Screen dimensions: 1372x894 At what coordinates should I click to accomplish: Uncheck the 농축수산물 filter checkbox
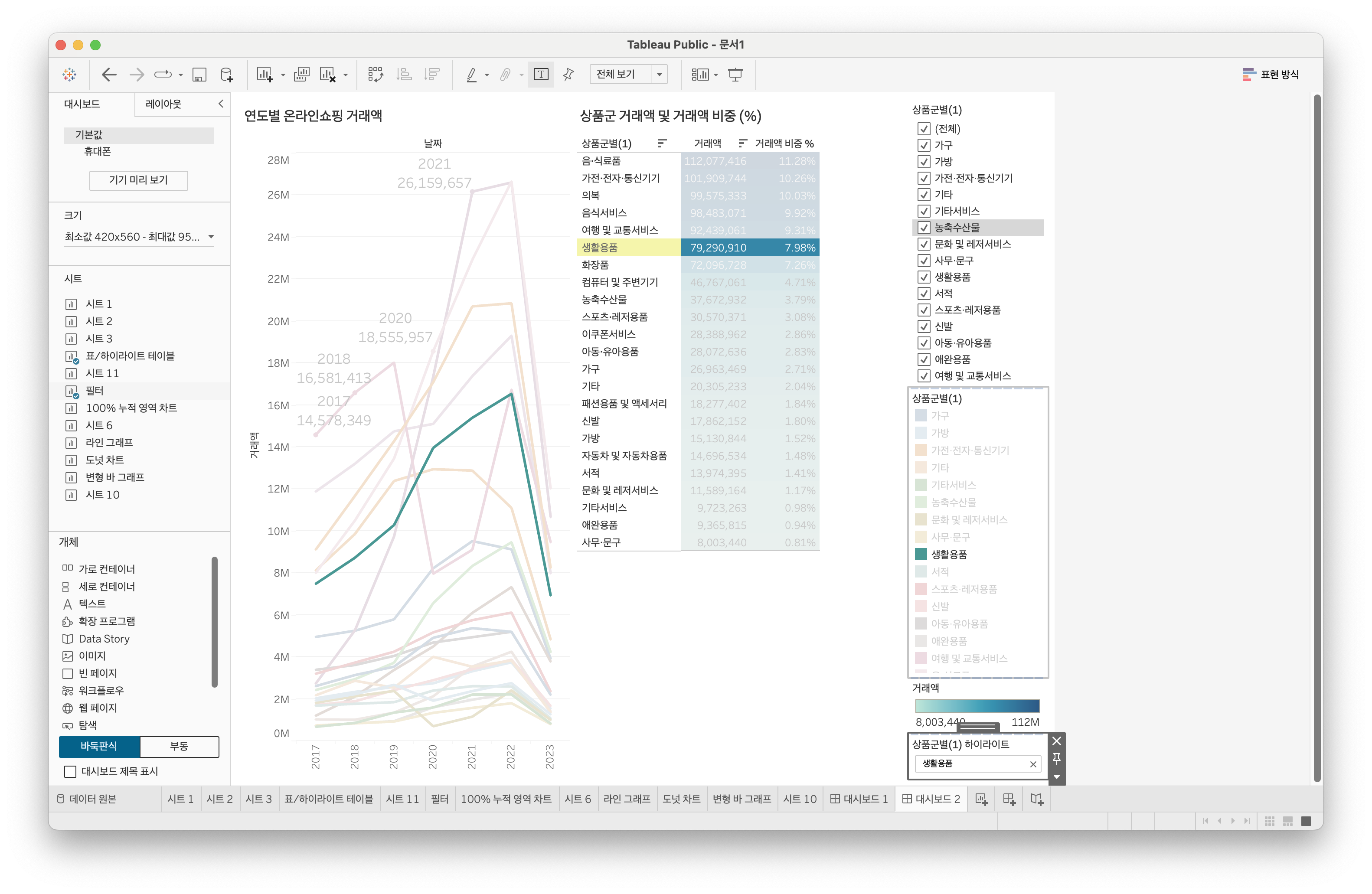pos(924,228)
